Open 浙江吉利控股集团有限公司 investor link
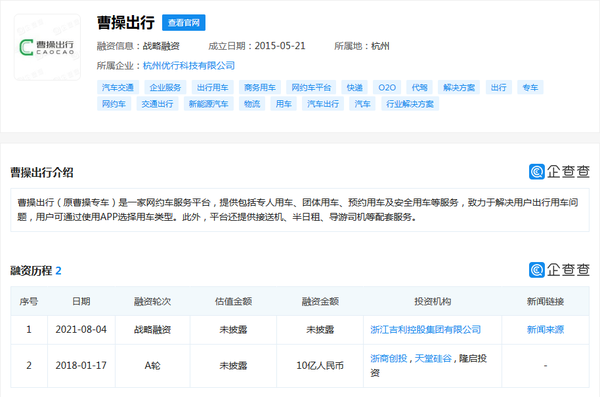This screenshot has height=397, width=600. pos(426,330)
